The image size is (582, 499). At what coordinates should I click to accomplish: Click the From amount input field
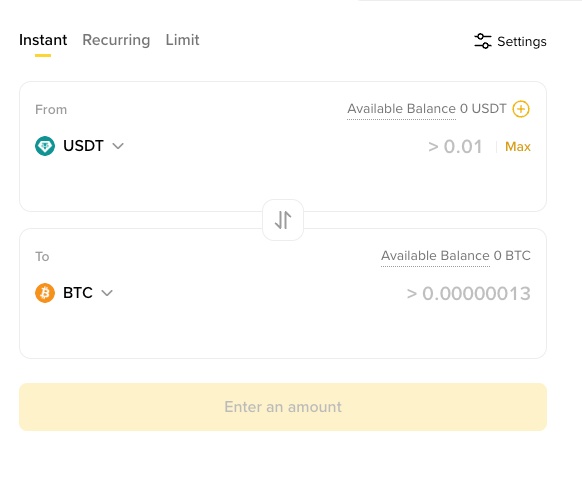[x=455, y=147]
